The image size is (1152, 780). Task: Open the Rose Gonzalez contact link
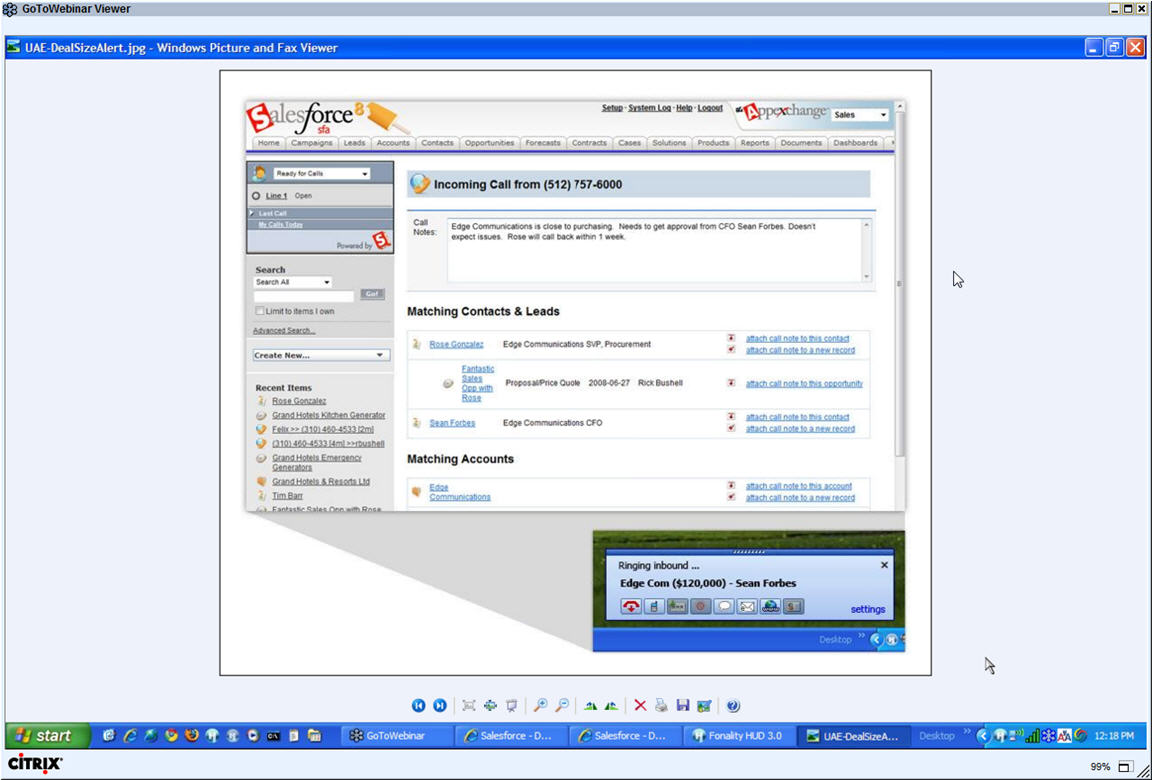tap(456, 345)
